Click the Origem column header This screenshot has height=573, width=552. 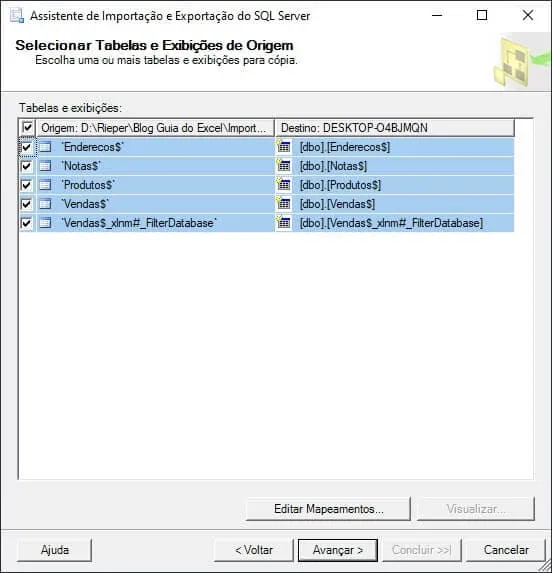tap(155, 128)
